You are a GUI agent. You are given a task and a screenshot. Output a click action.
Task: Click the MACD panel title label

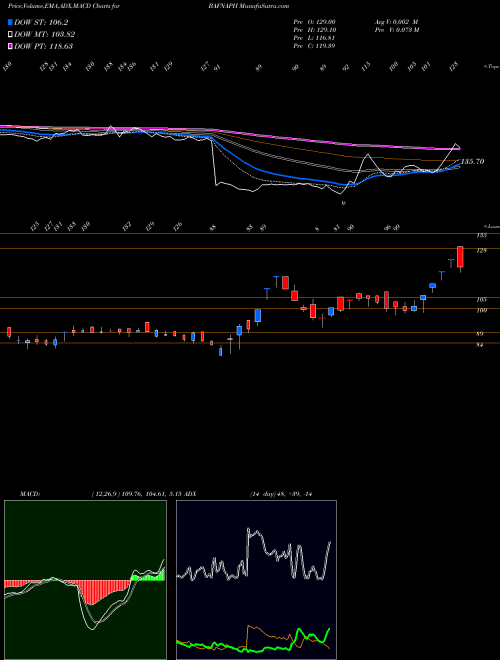(x=30, y=494)
